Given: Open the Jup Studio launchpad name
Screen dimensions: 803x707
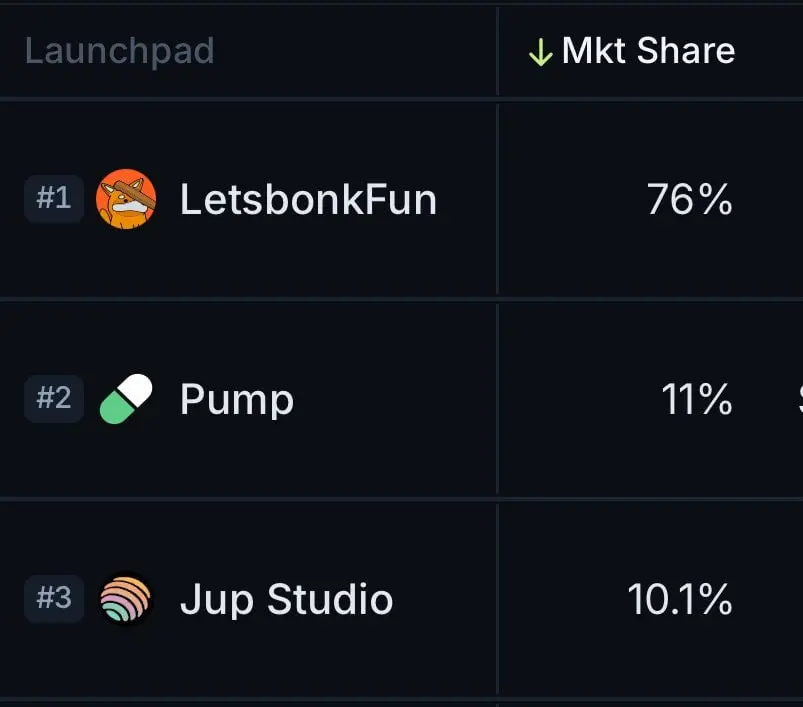Looking at the screenshot, I should (x=286, y=599).
